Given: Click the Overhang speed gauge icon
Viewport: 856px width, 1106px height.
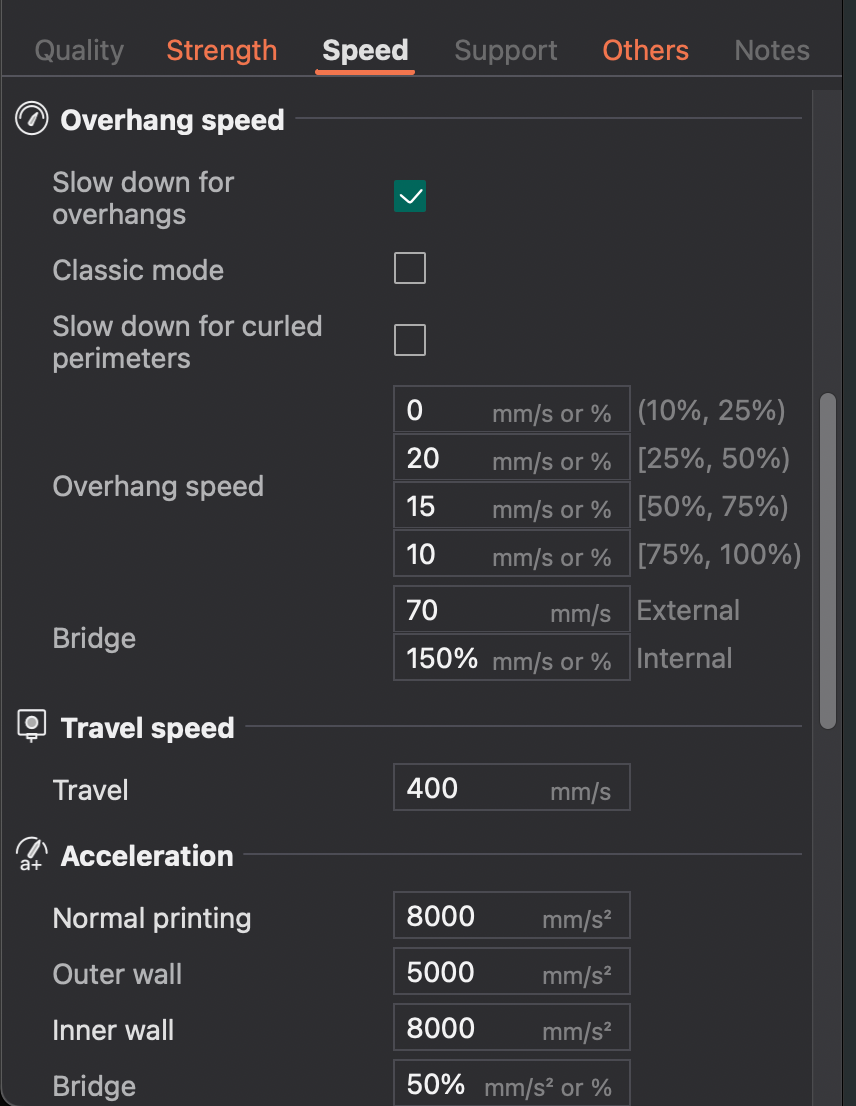Looking at the screenshot, I should [32, 118].
